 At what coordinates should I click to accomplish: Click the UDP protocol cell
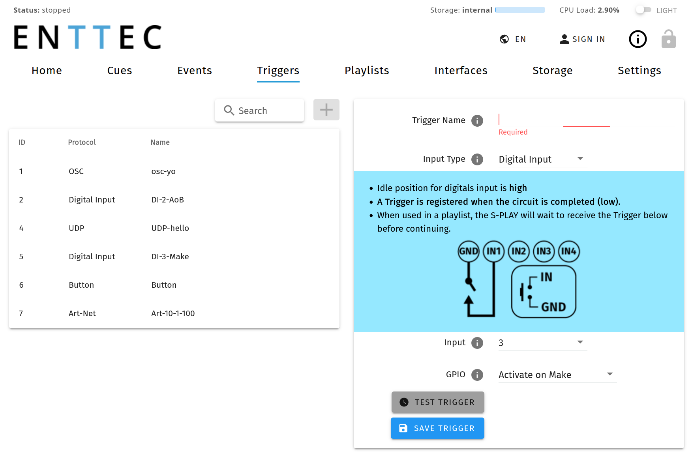[x=76, y=228]
